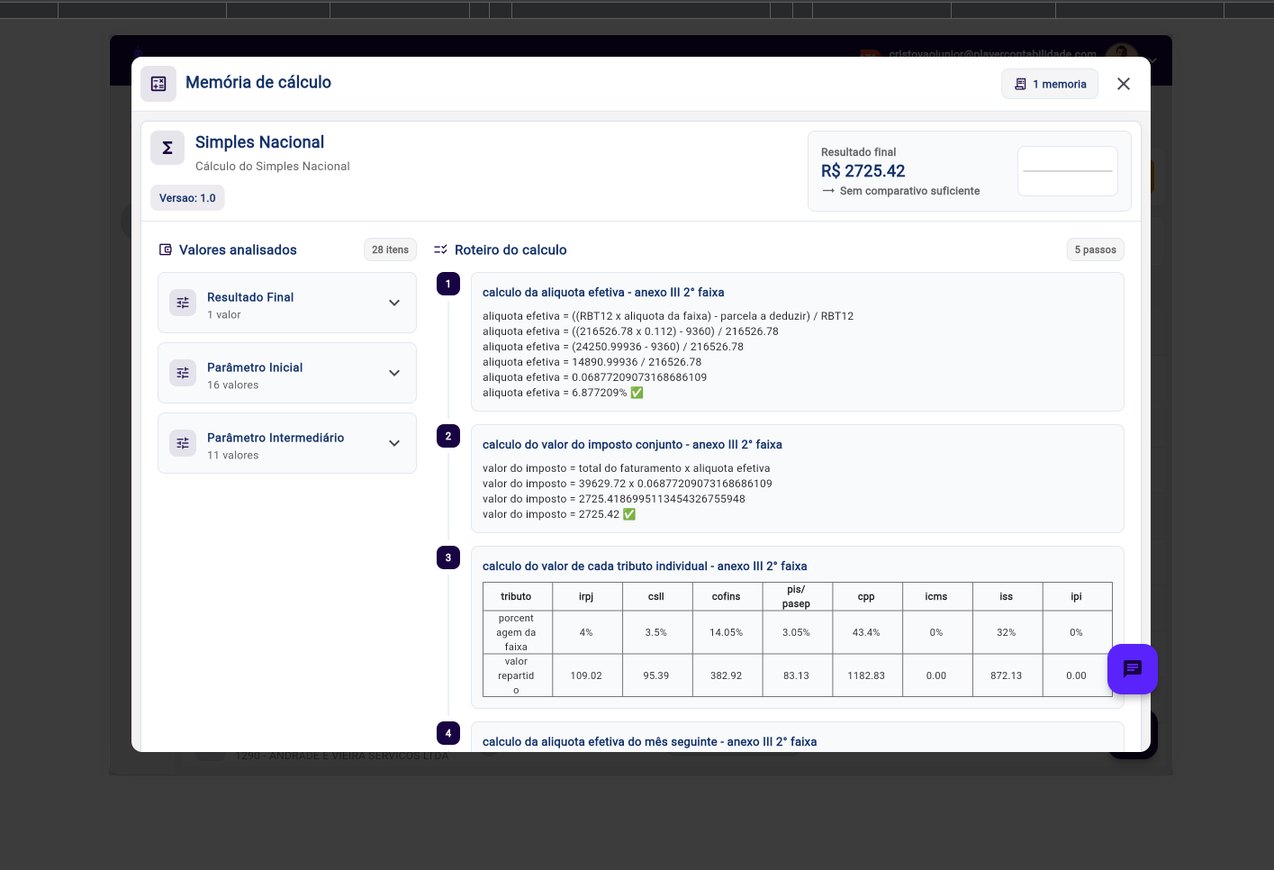
Task: Click the wallet icon beside Valores analisados
Action: click(166, 250)
